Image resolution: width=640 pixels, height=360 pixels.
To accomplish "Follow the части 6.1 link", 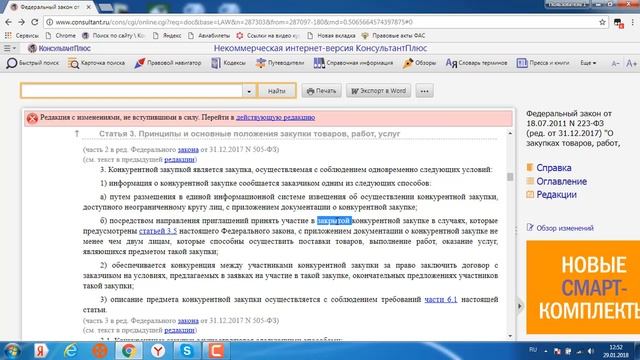I will [x=441, y=299].
